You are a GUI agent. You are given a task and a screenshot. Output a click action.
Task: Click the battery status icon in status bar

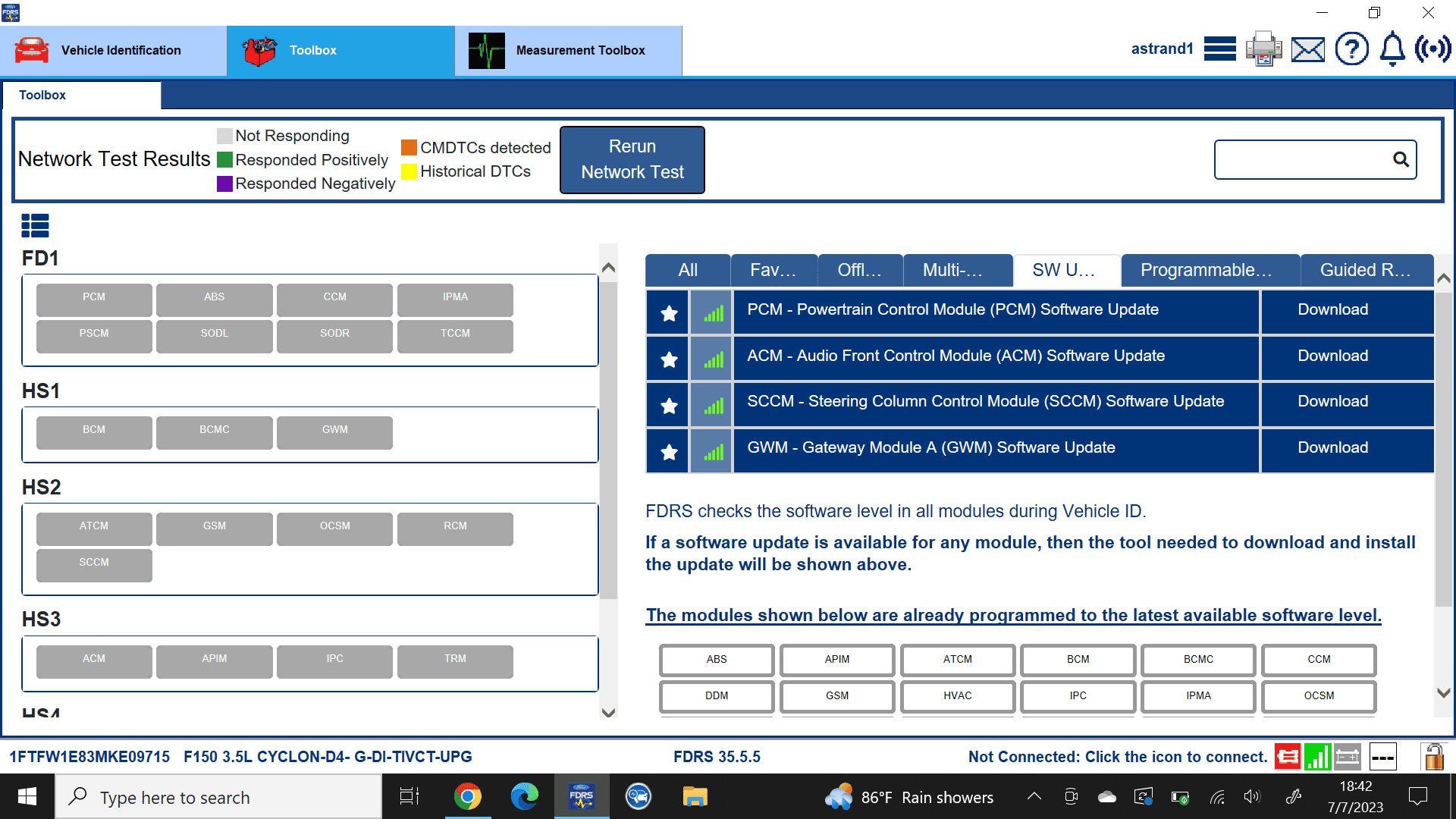(1348, 756)
